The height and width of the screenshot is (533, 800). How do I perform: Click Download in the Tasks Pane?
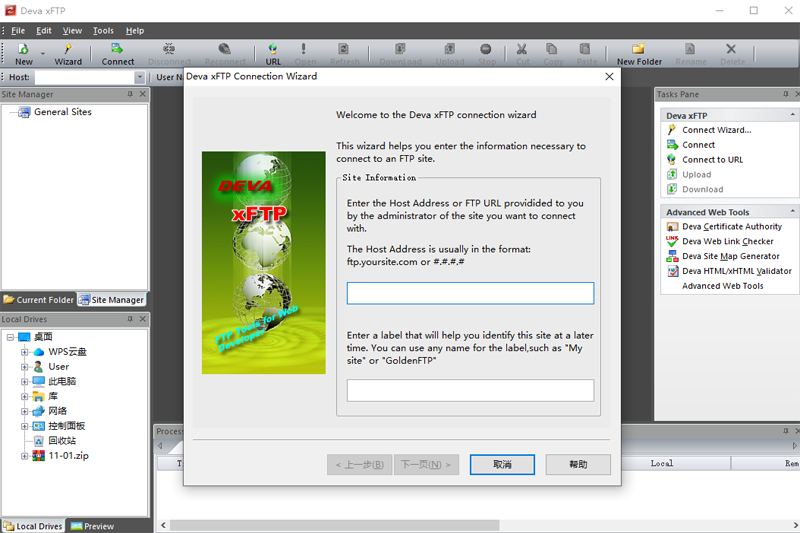coord(703,189)
